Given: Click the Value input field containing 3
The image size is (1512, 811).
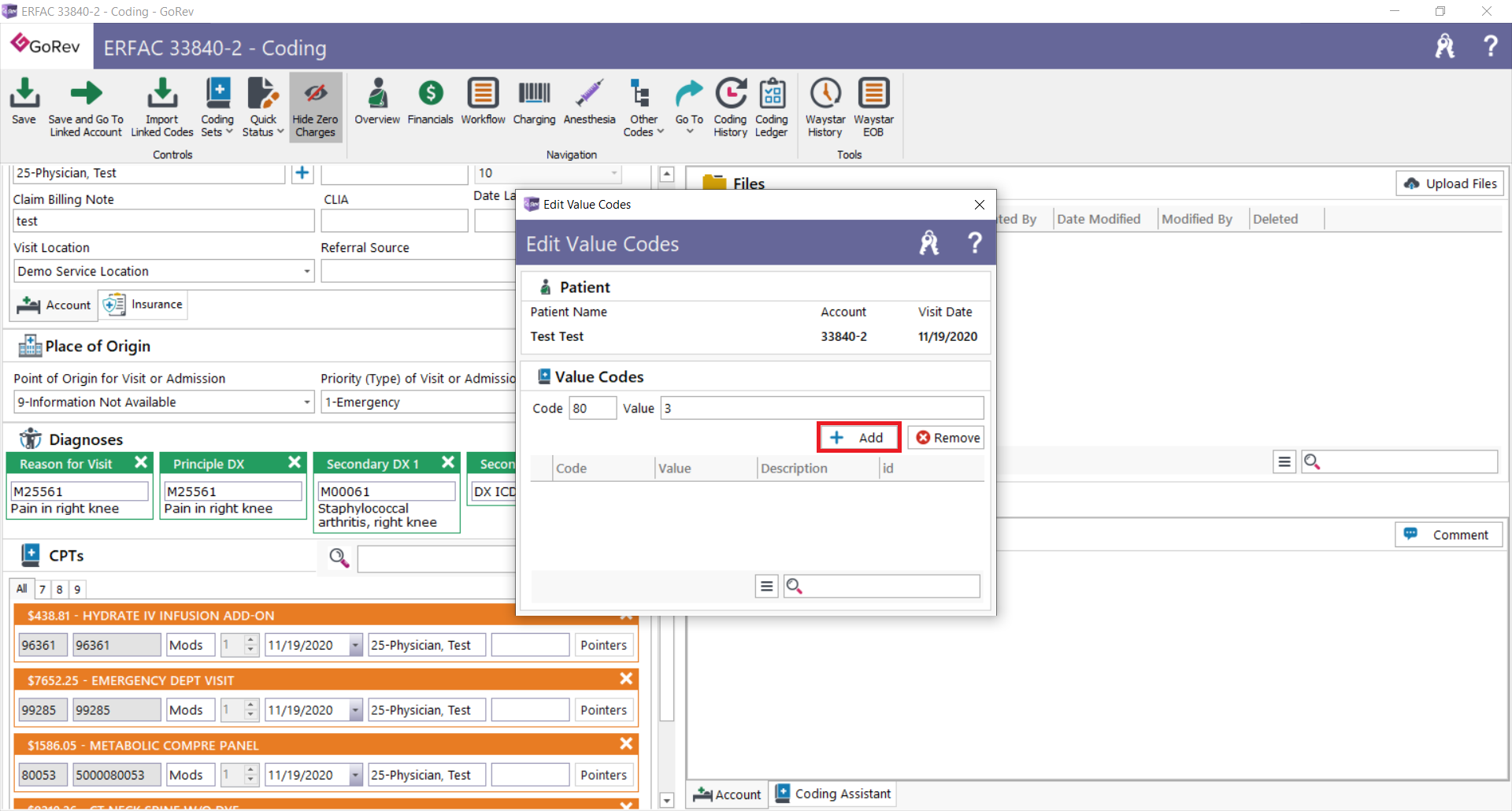Looking at the screenshot, I should 822,408.
